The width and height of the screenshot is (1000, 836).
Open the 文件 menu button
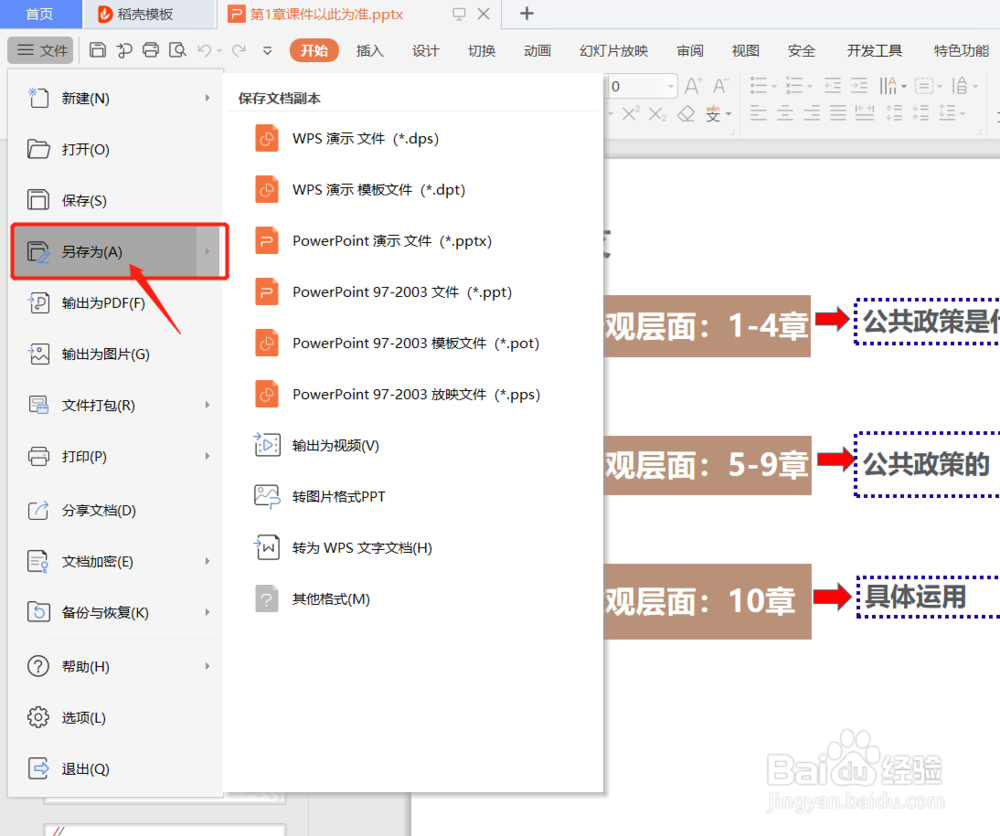coord(41,50)
